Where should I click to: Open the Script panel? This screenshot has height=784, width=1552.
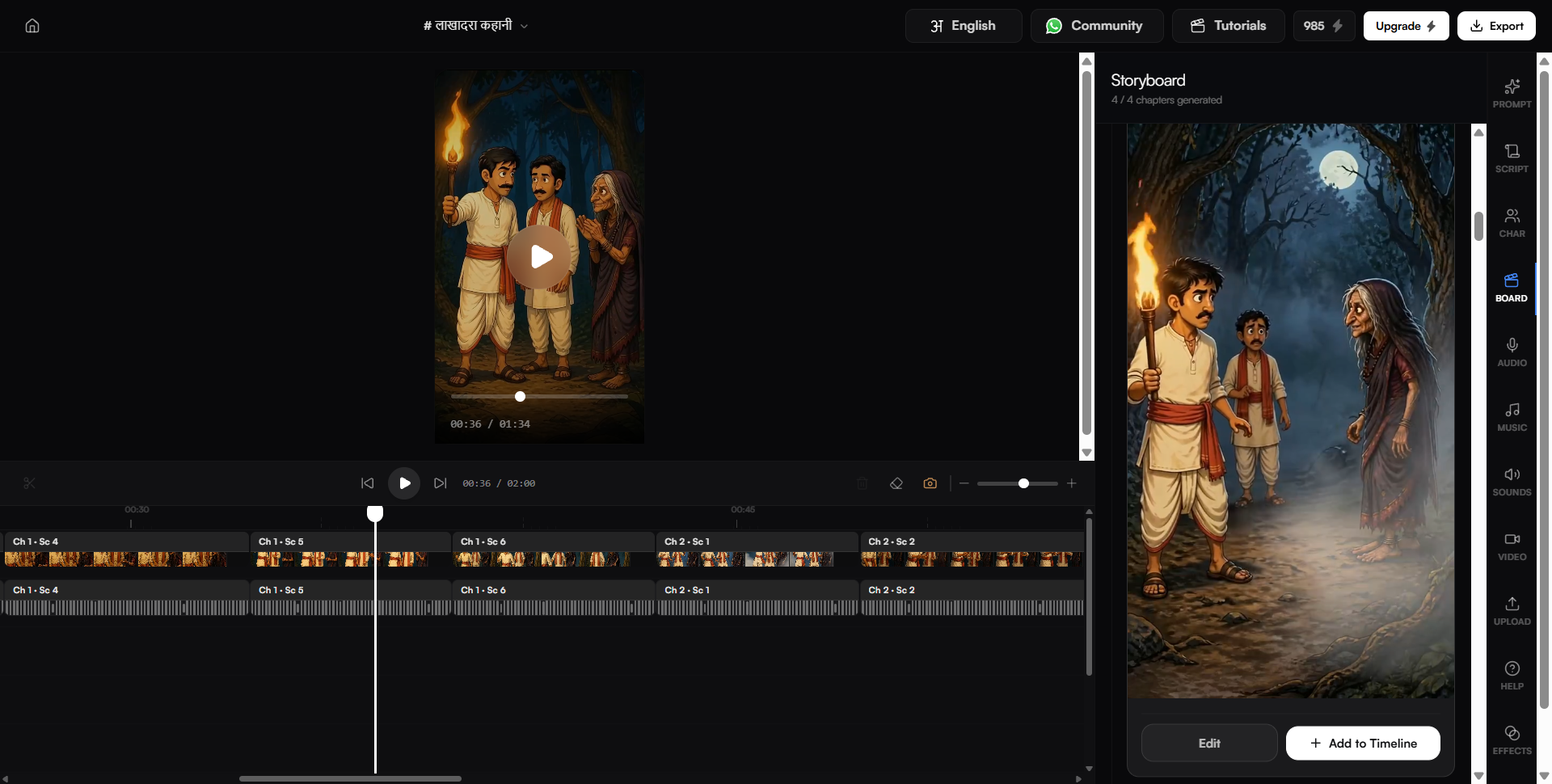click(1512, 158)
